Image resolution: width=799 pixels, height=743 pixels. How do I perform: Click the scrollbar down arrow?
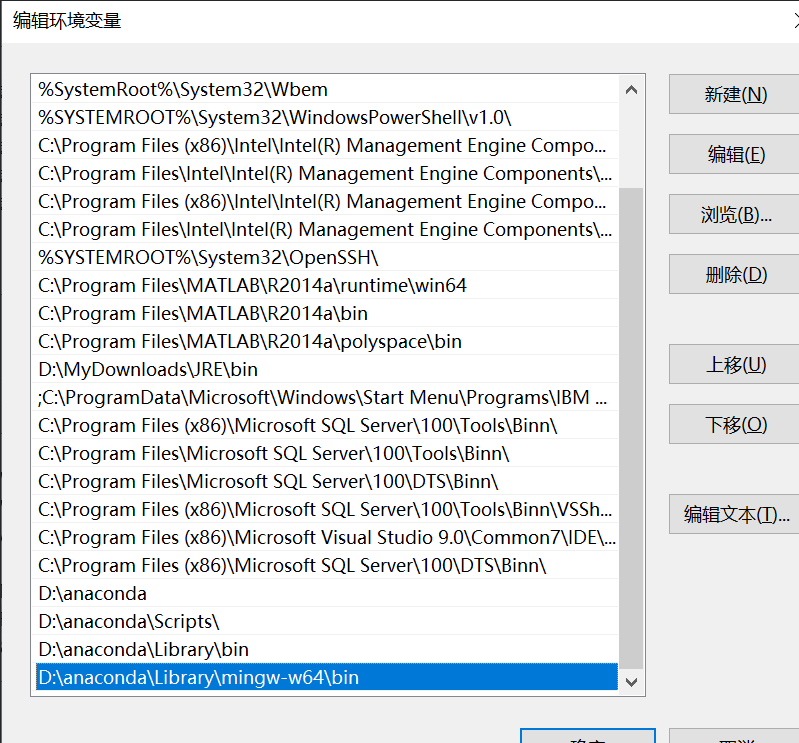point(631,681)
